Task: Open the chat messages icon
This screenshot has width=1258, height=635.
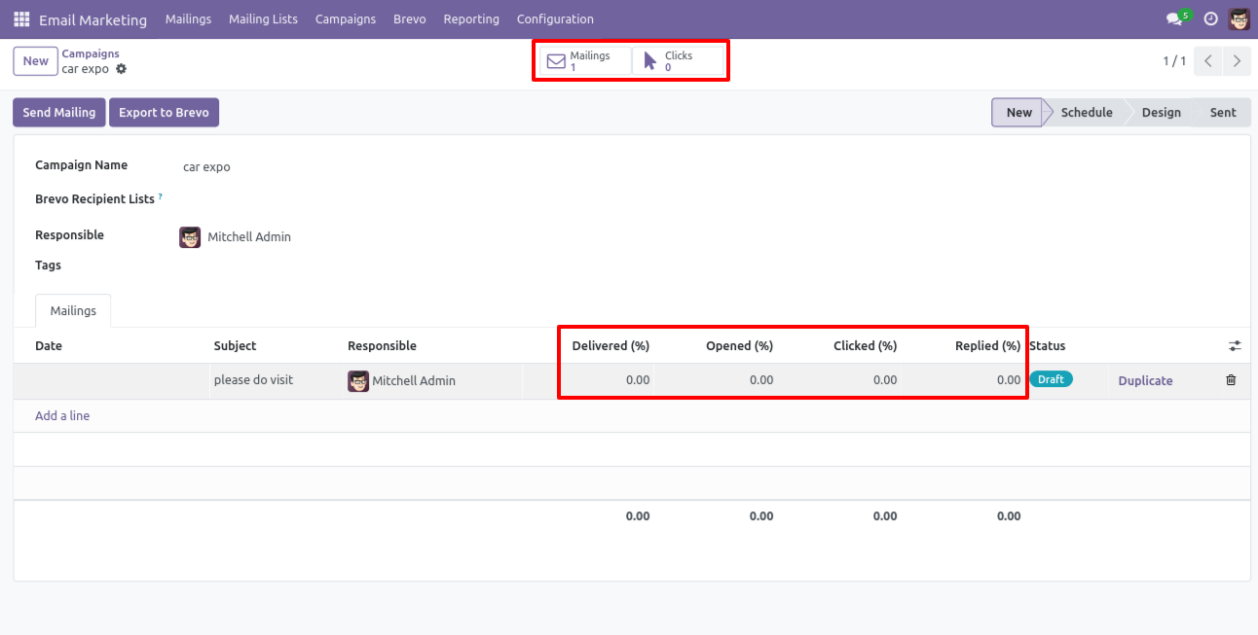Action: point(1174,19)
